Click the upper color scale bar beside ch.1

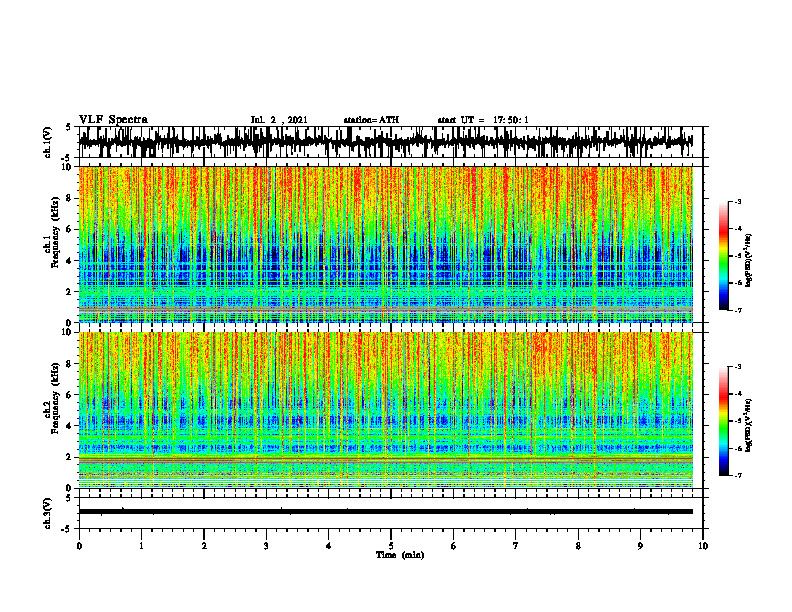click(x=723, y=256)
